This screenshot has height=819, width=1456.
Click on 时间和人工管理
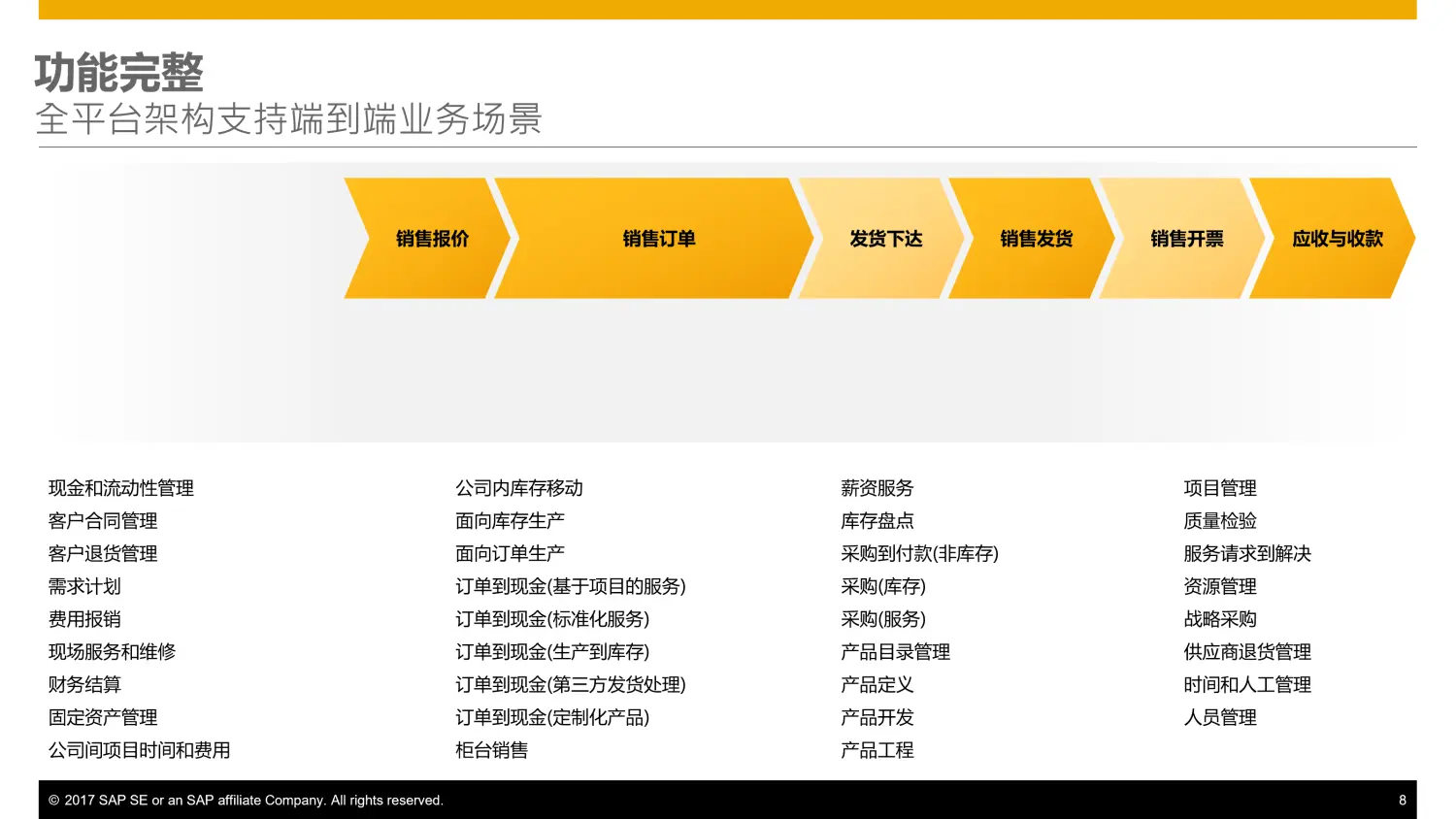(1247, 685)
